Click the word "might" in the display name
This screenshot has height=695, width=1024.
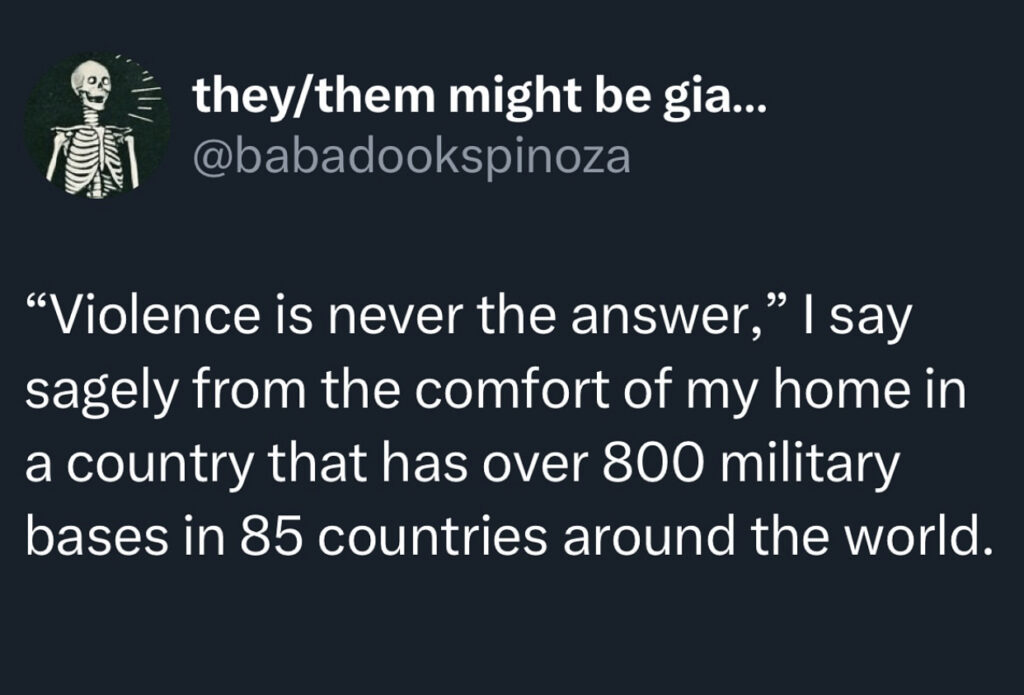click(511, 97)
